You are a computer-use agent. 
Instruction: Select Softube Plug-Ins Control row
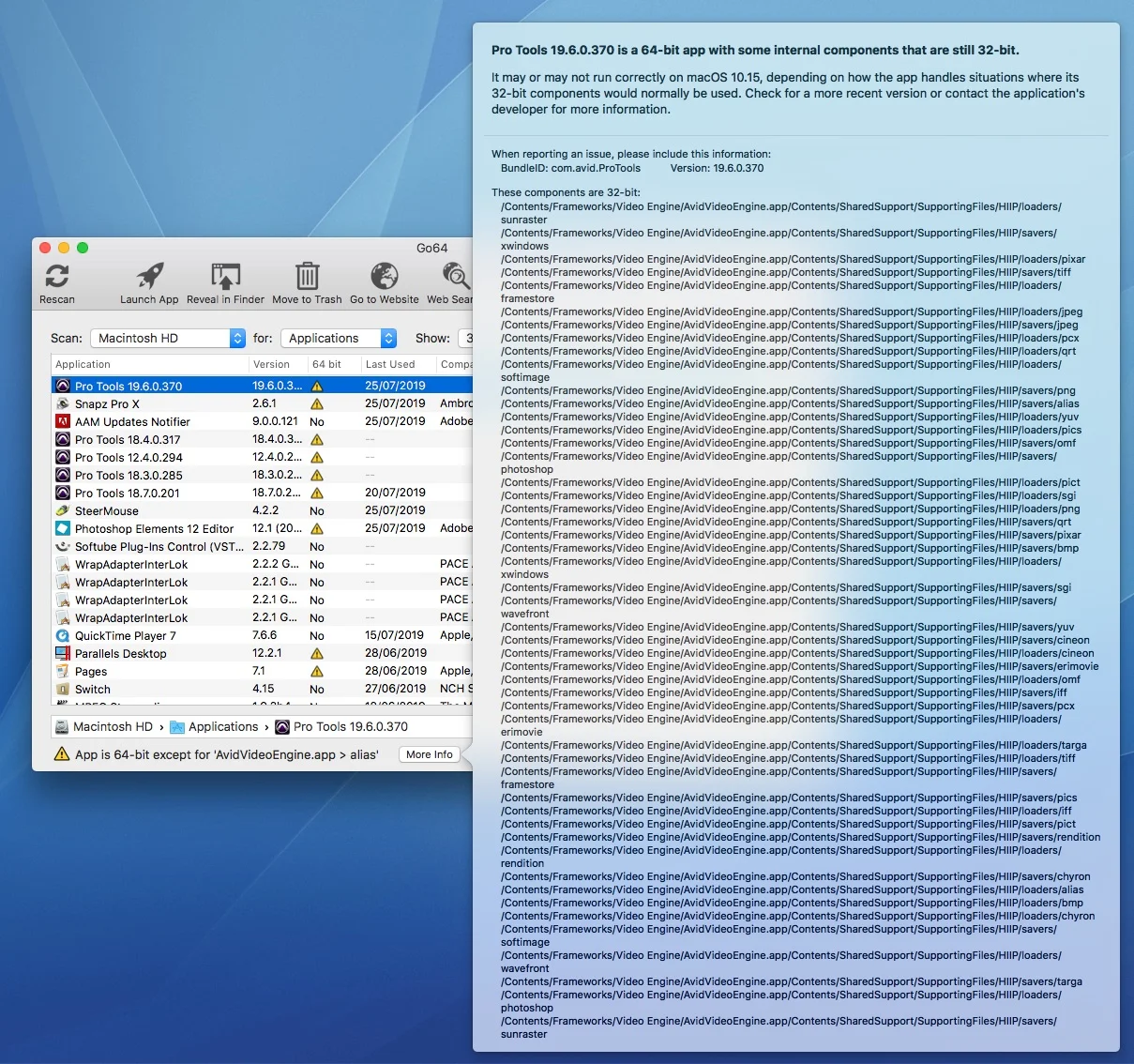(x=262, y=546)
